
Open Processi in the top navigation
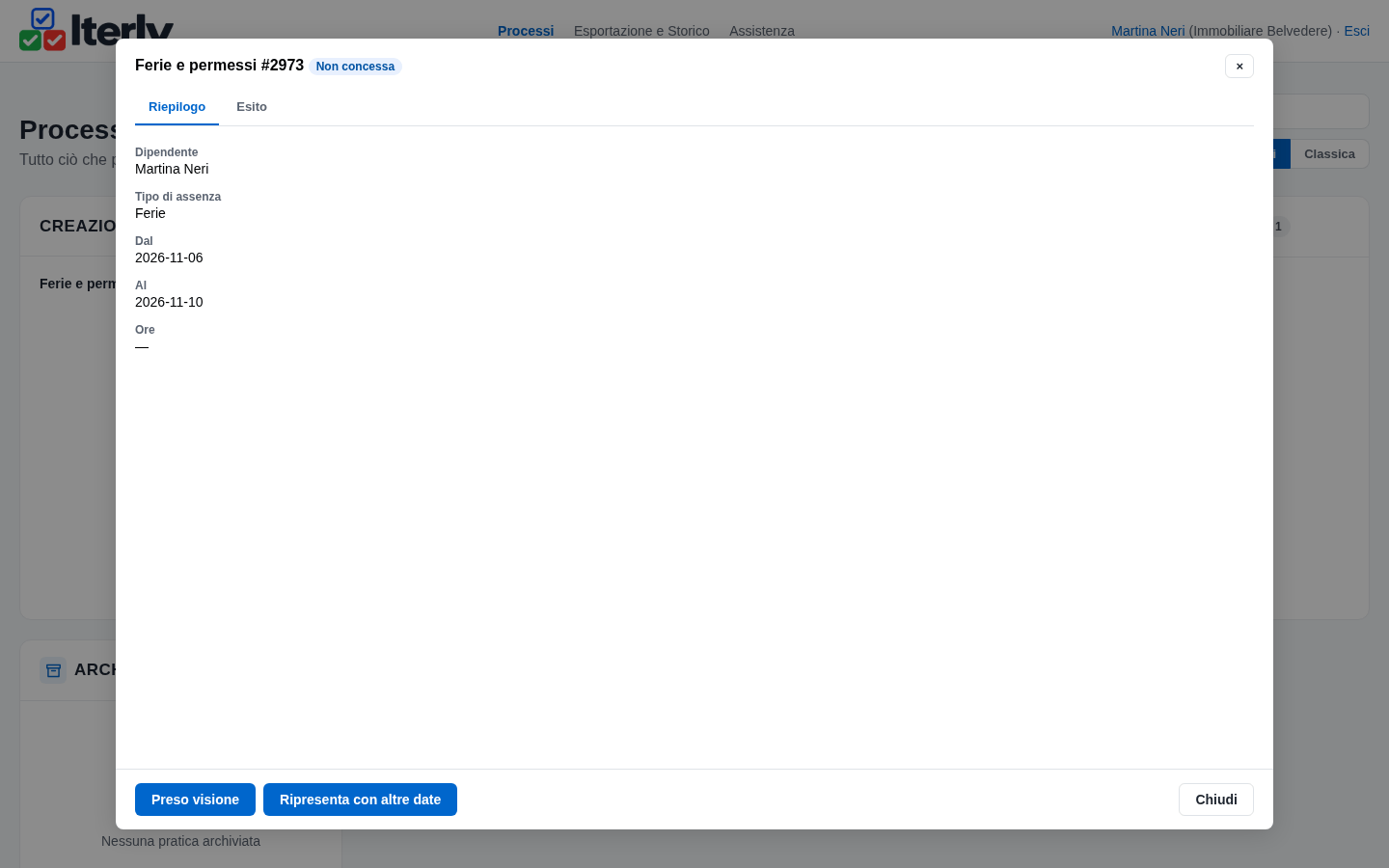(x=526, y=31)
